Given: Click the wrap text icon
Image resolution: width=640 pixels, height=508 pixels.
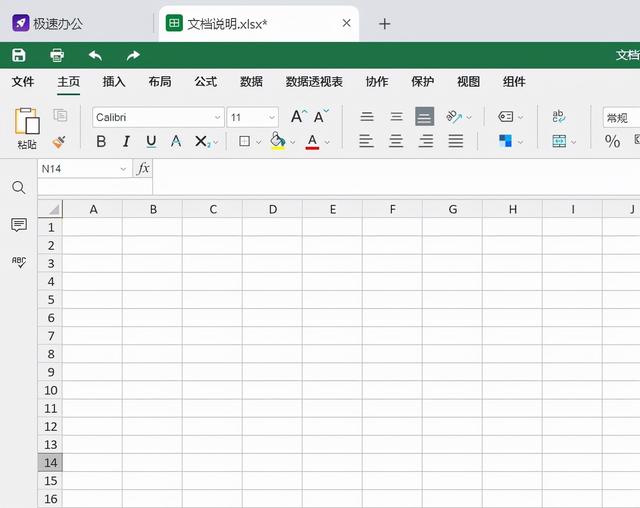Looking at the screenshot, I should click(559, 116).
